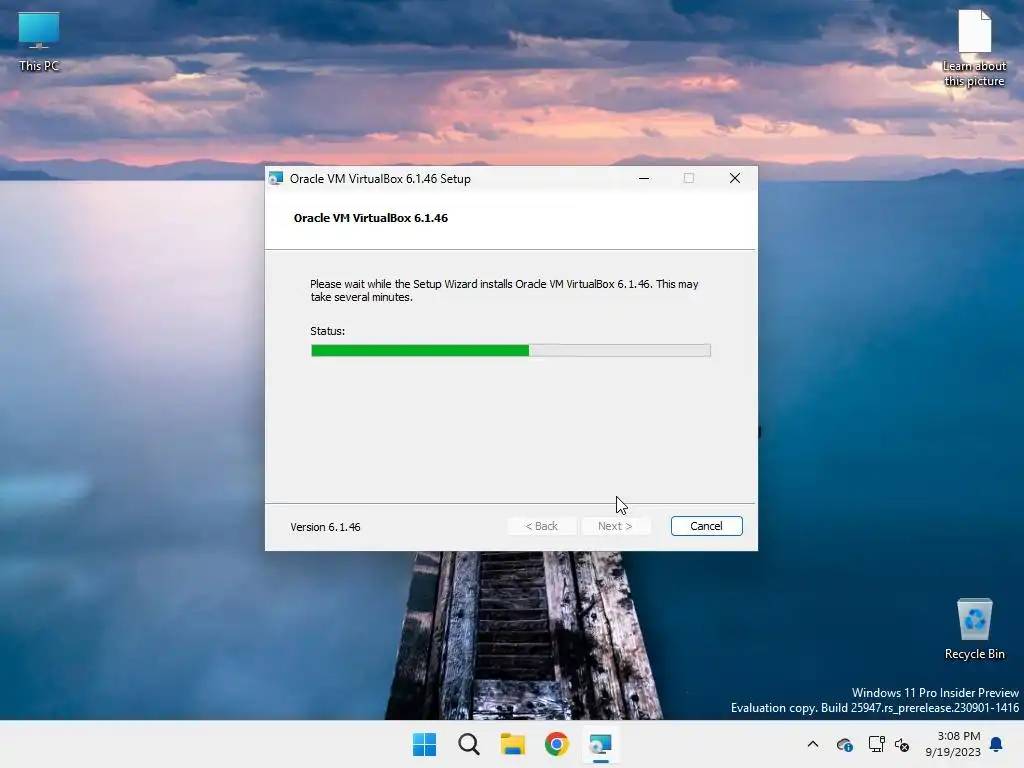This screenshot has height=768, width=1024.
Task: Cancel the VirtualBox installation
Action: (706, 526)
